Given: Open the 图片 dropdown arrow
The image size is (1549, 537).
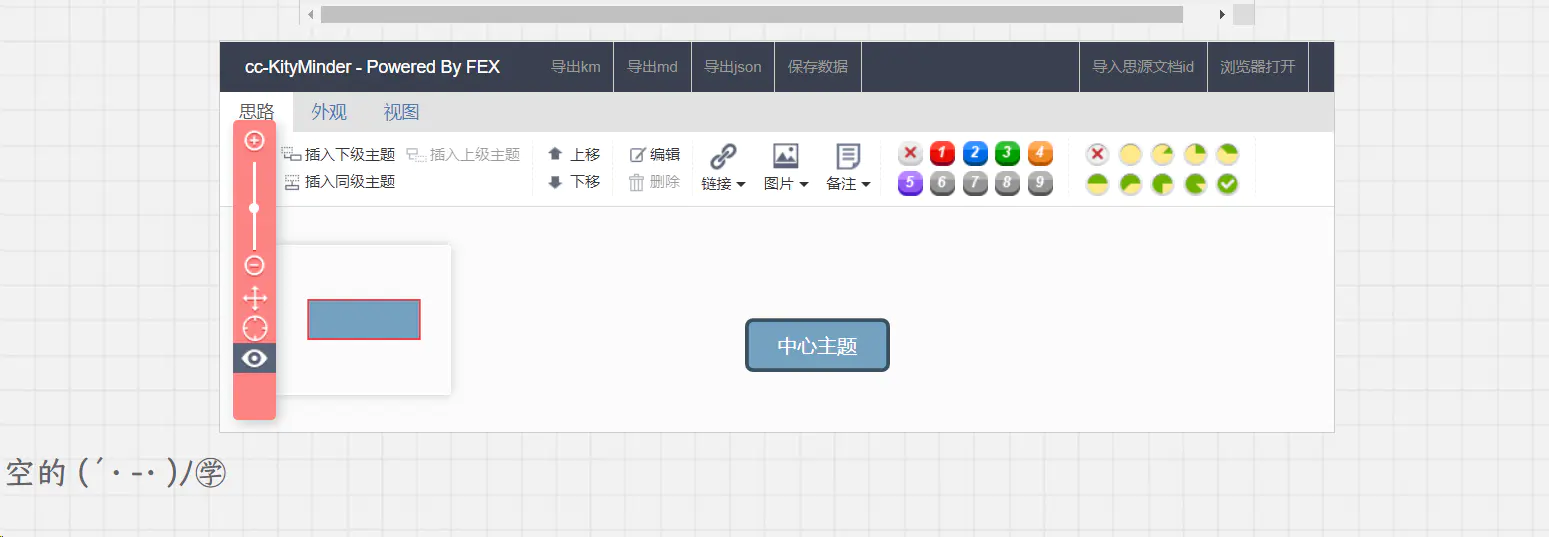Looking at the screenshot, I should click(x=803, y=185).
